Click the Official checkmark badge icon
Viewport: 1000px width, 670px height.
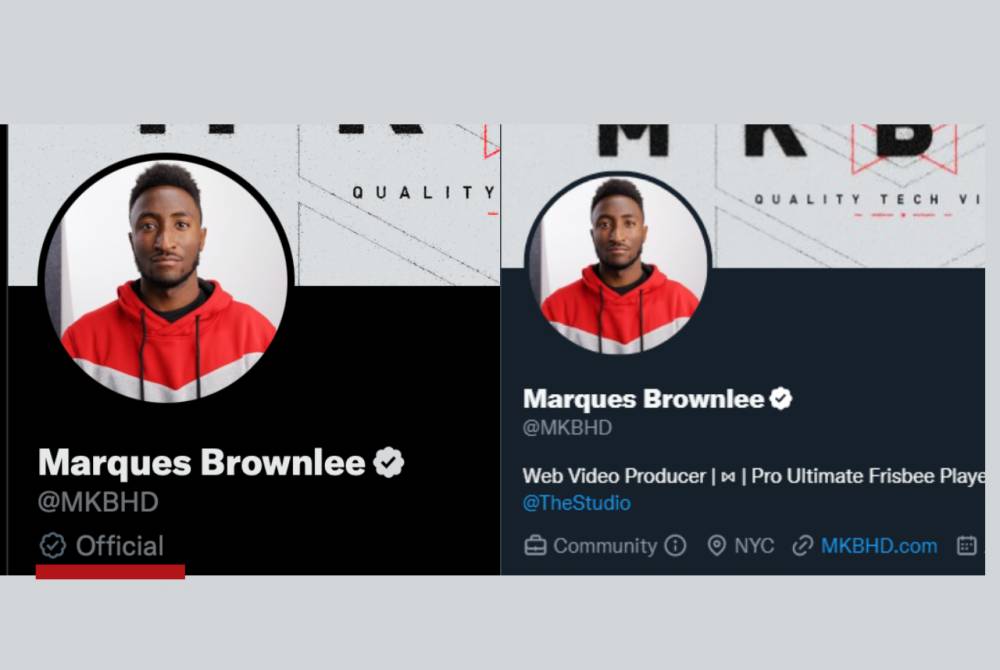click(52, 546)
